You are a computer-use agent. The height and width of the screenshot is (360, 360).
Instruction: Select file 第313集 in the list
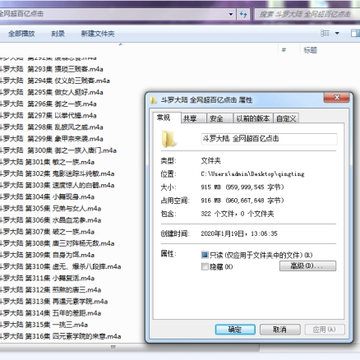[54, 301]
